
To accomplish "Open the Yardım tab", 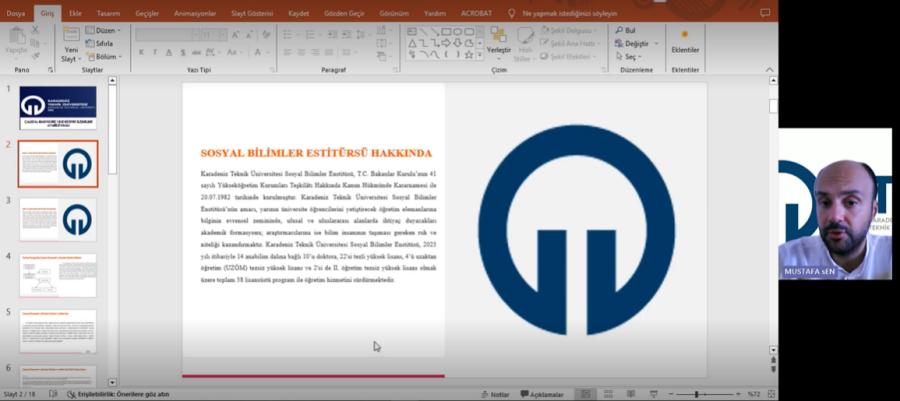I will [x=435, y=13].
